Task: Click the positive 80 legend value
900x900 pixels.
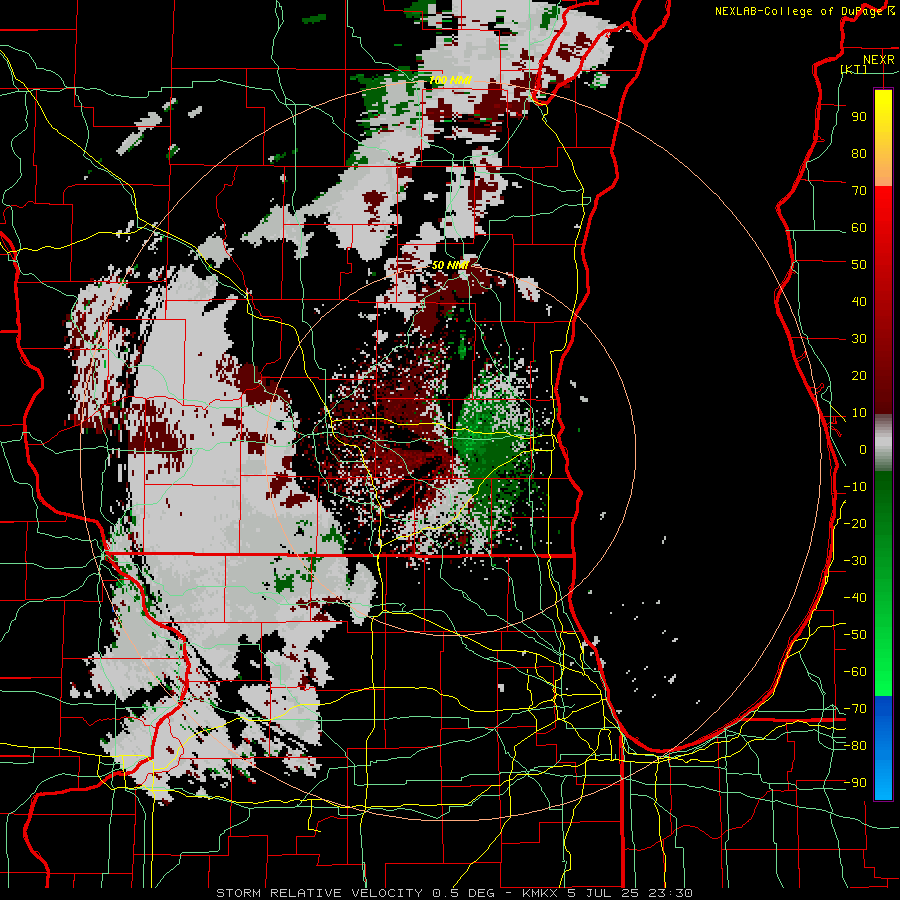Action: pos(859,154)
